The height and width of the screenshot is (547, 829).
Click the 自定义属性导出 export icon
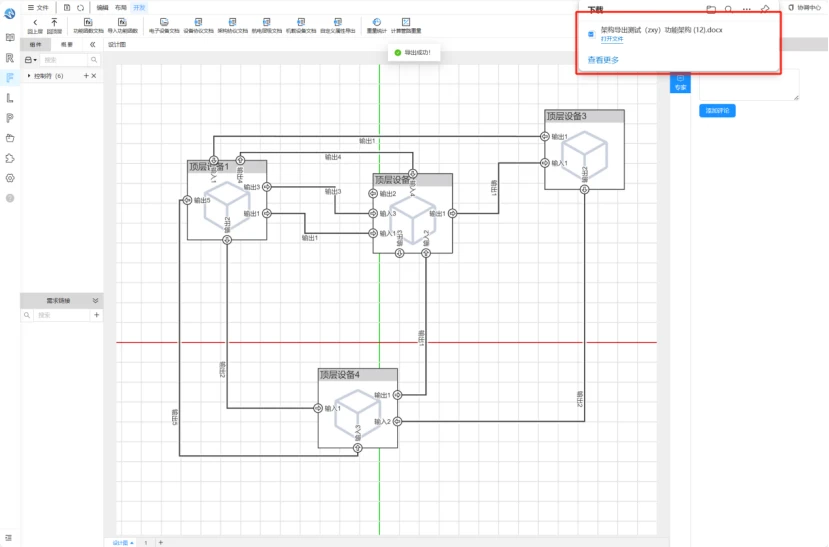[x=337, y=22]
